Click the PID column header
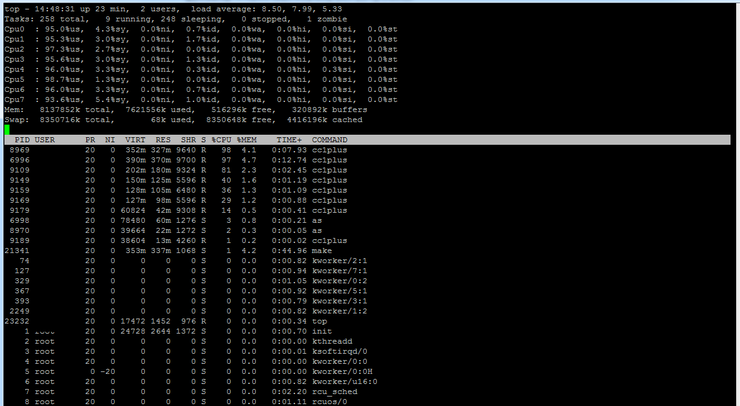The width and height of the screenshot is (740, 406). click(x=22, y=140)
